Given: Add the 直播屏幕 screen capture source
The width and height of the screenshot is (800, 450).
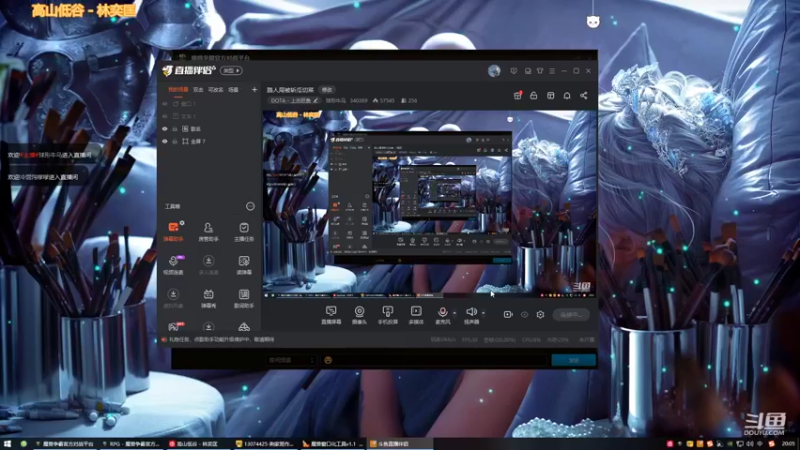Looking at the screenshot, I should (x=331, y=315).
